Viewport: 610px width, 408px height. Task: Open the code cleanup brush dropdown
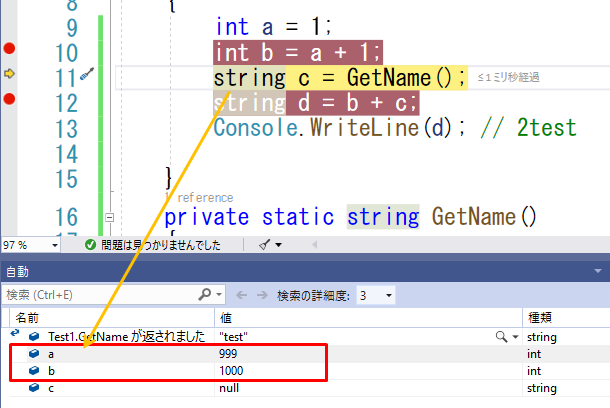coord(270,244)
